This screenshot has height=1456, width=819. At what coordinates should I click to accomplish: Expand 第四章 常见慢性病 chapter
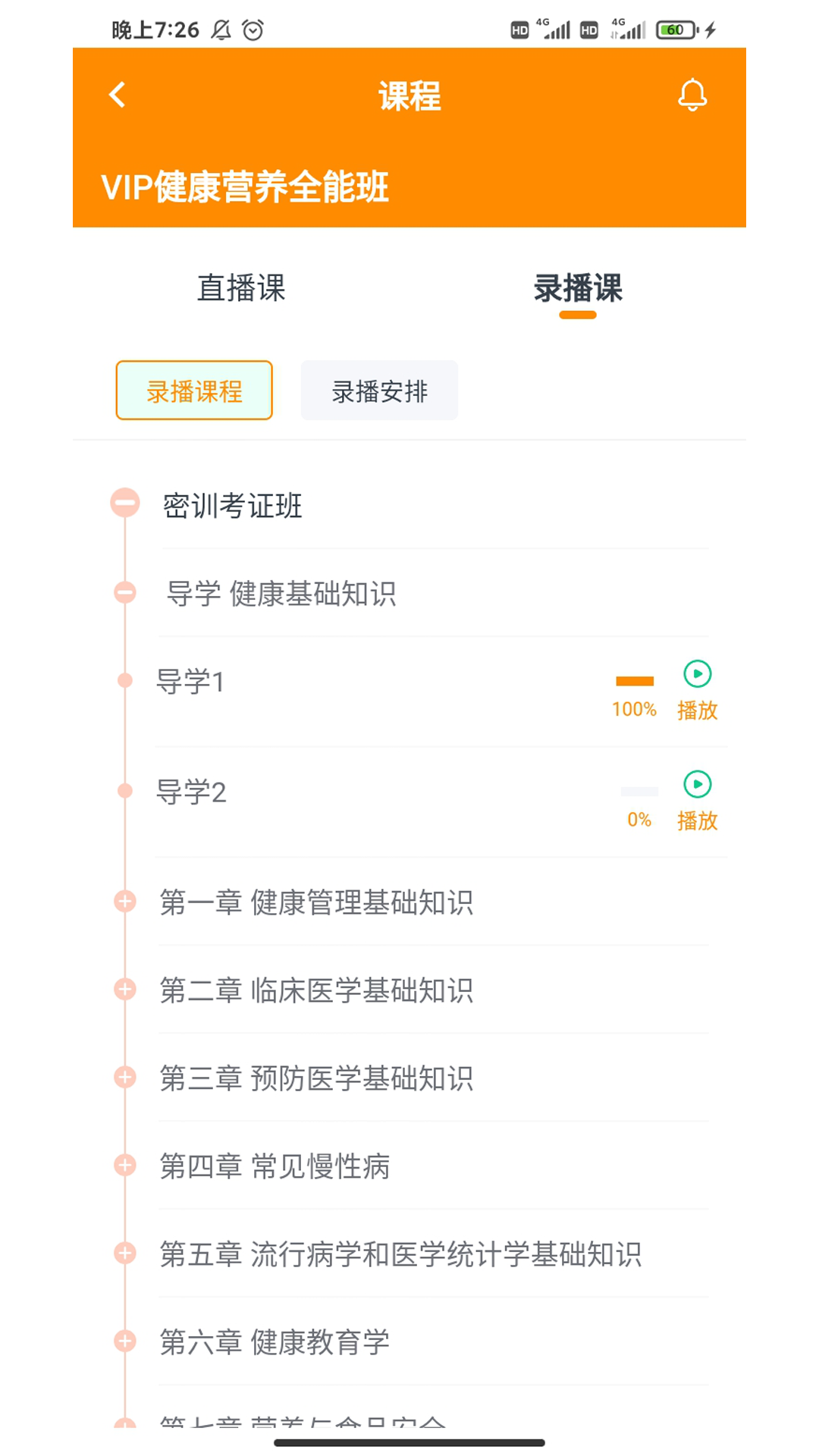click(x=125, y=1166)
